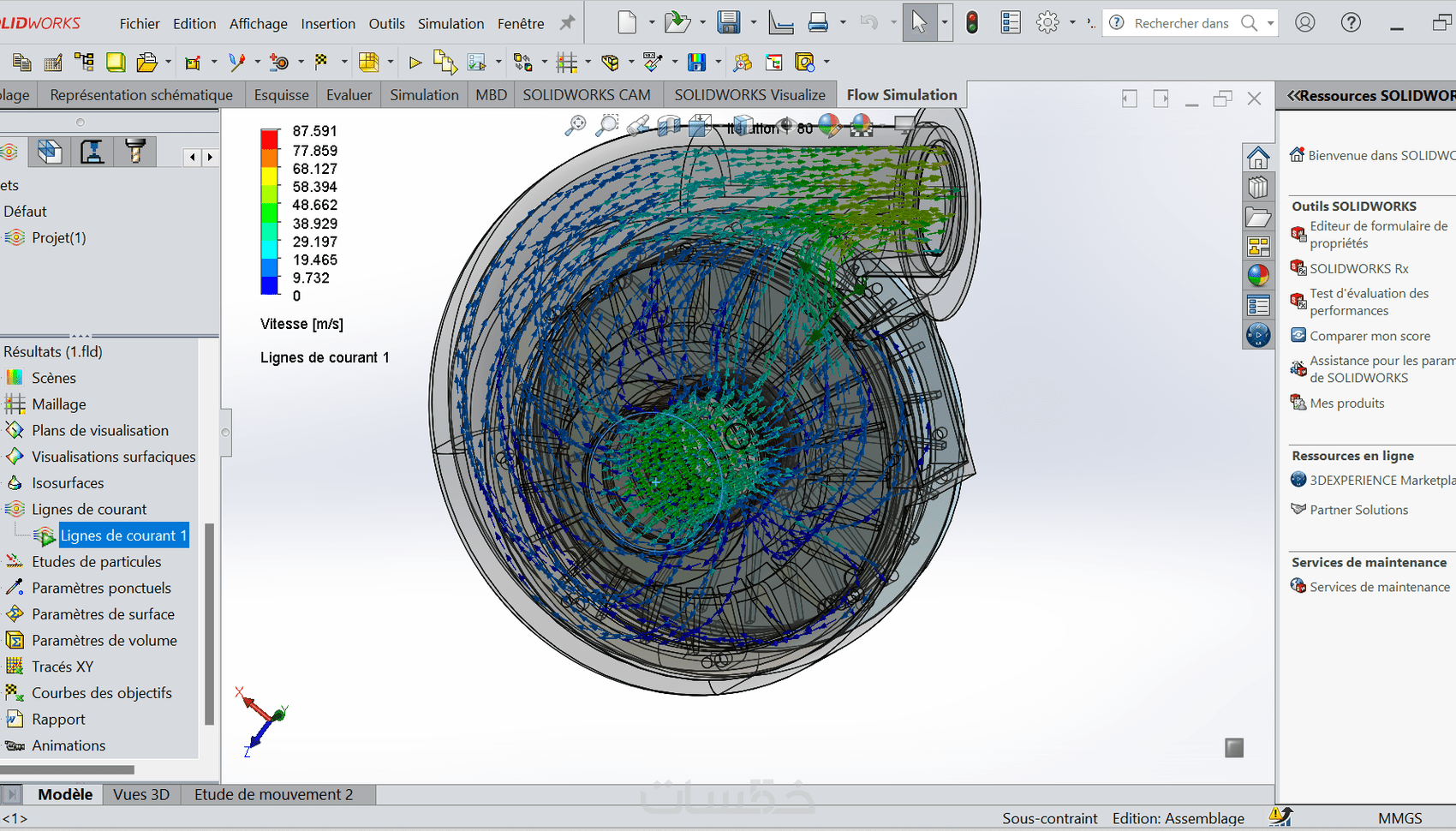This screenshot has height=831, width=1456.
Task: Select Lignes de courant 1 in results tree
Action: 122,535
